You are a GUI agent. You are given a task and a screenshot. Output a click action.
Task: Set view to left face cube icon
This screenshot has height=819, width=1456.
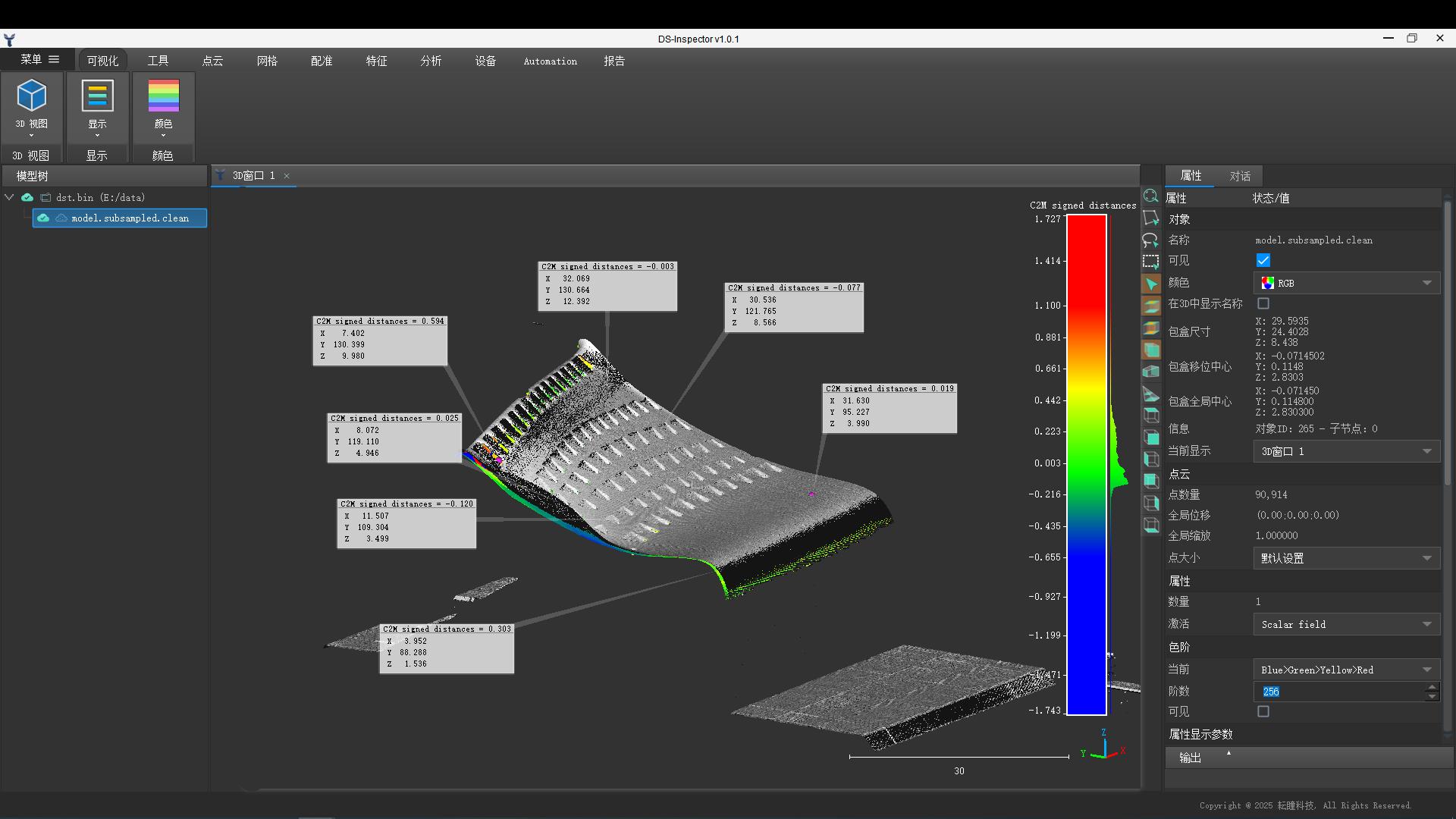[x=1150, y=460]
